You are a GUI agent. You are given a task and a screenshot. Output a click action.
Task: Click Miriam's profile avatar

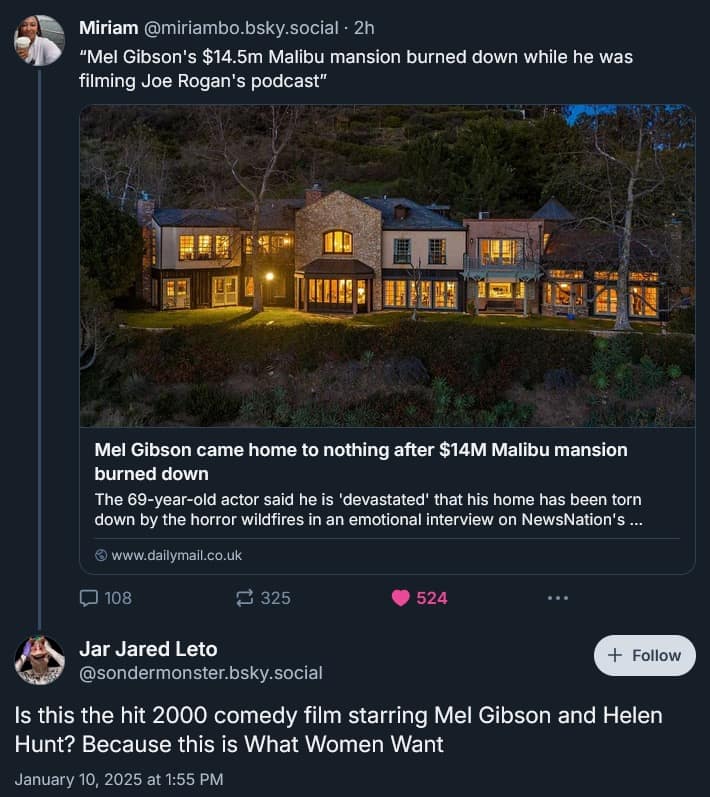[39, 41]
